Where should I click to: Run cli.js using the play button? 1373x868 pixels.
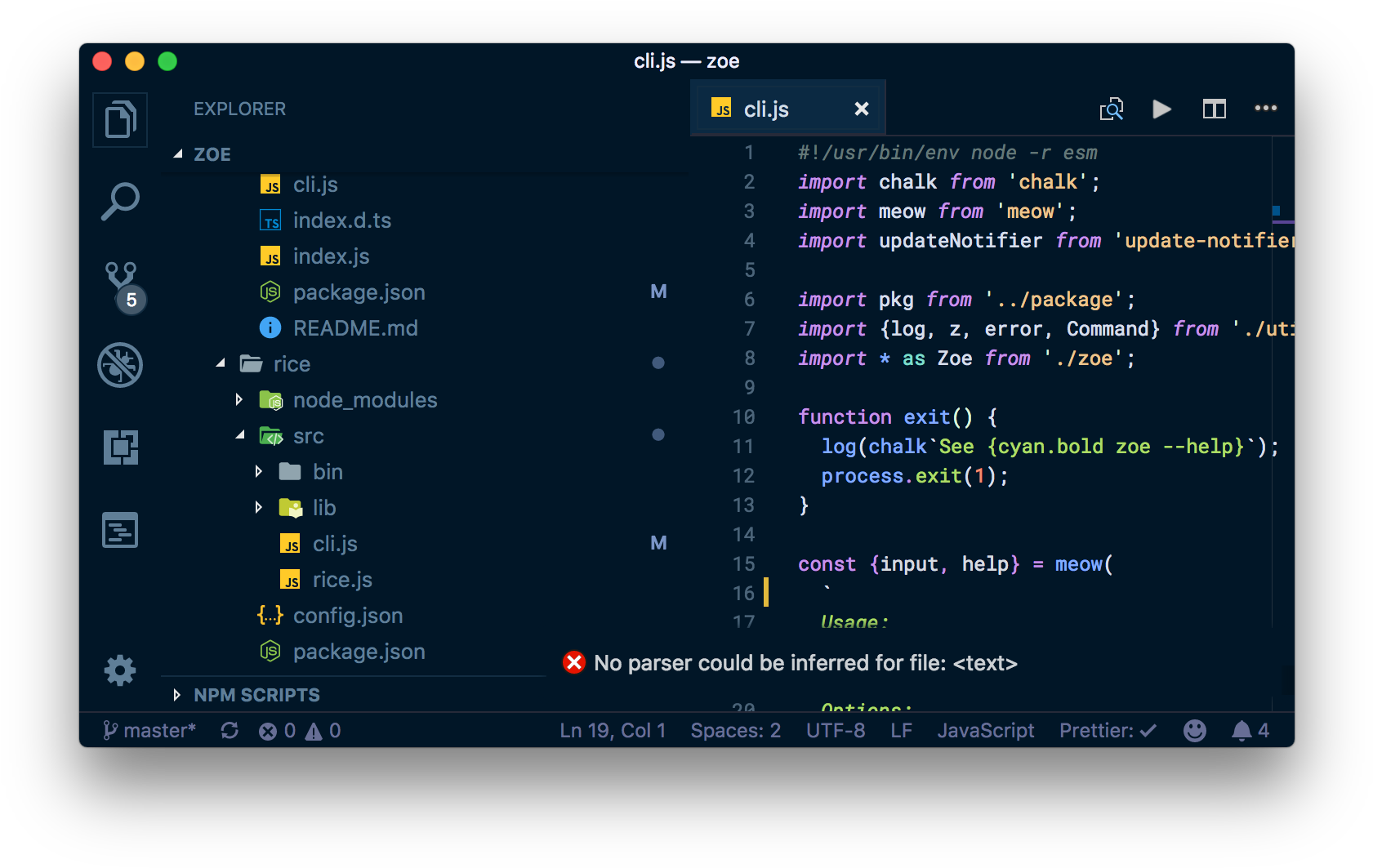point(1161,109)
